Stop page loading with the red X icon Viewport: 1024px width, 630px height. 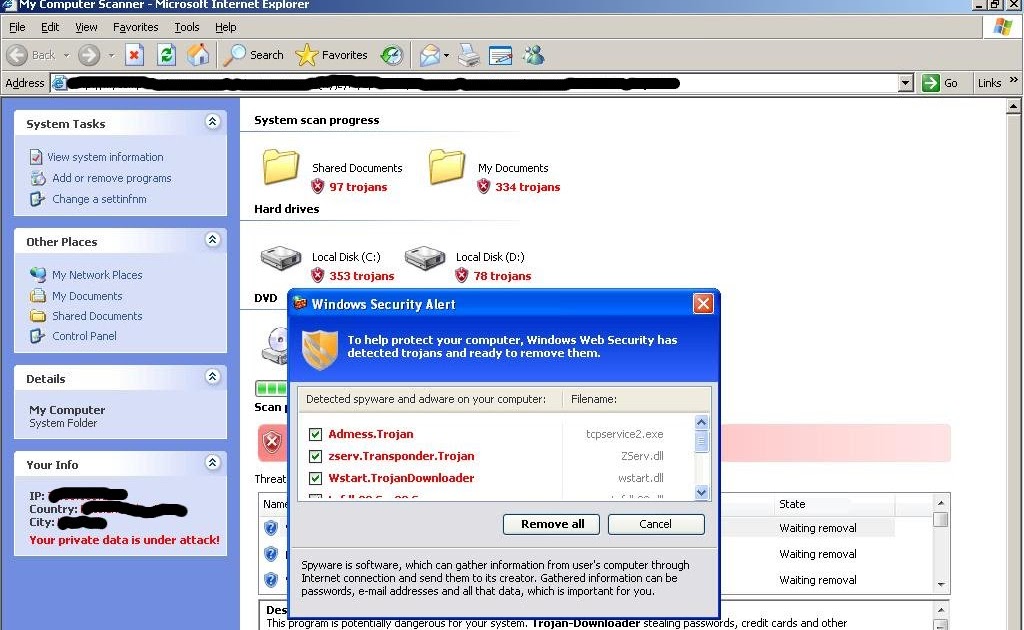(134, 55)
